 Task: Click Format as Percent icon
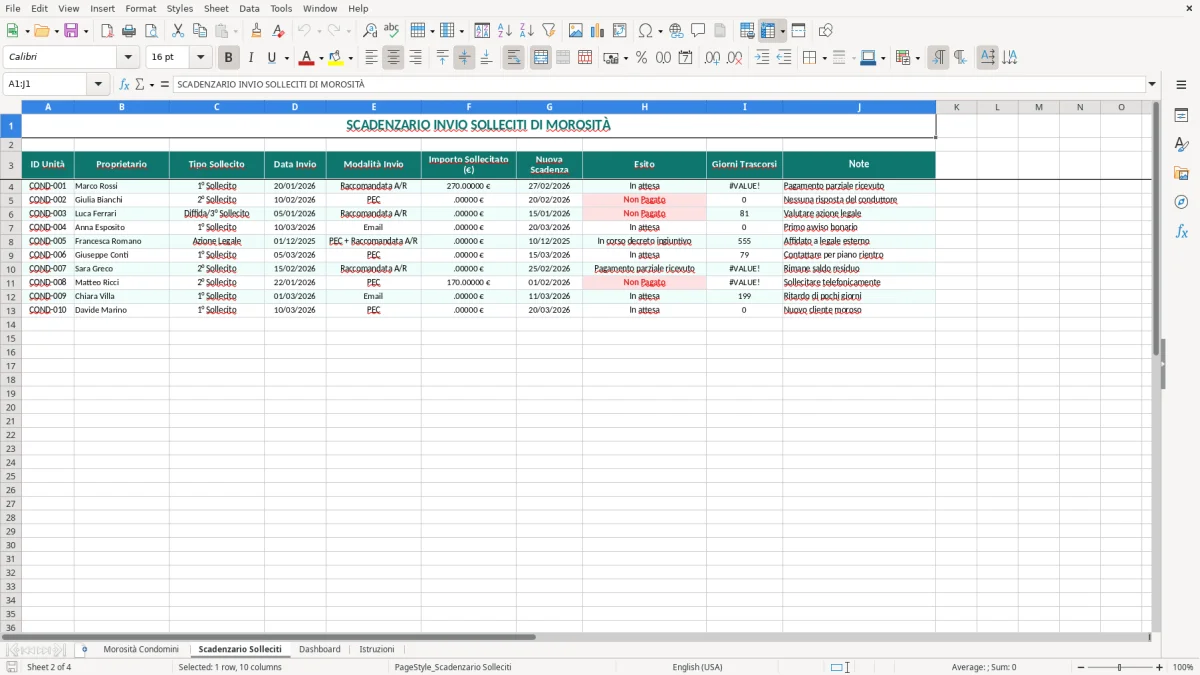click(641, 58)
